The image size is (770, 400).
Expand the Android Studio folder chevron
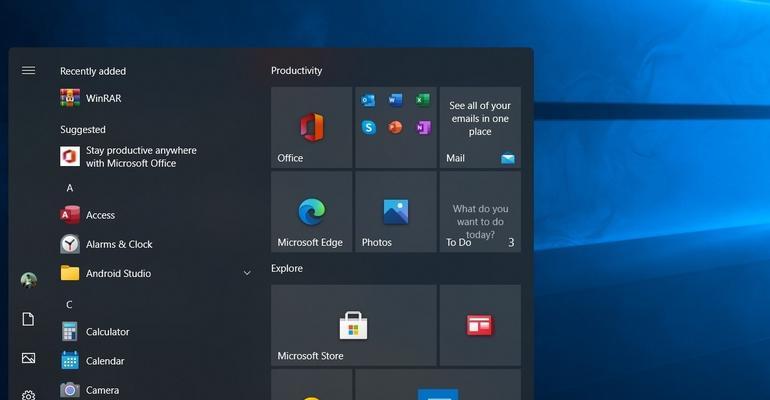(x=247, y=273)
